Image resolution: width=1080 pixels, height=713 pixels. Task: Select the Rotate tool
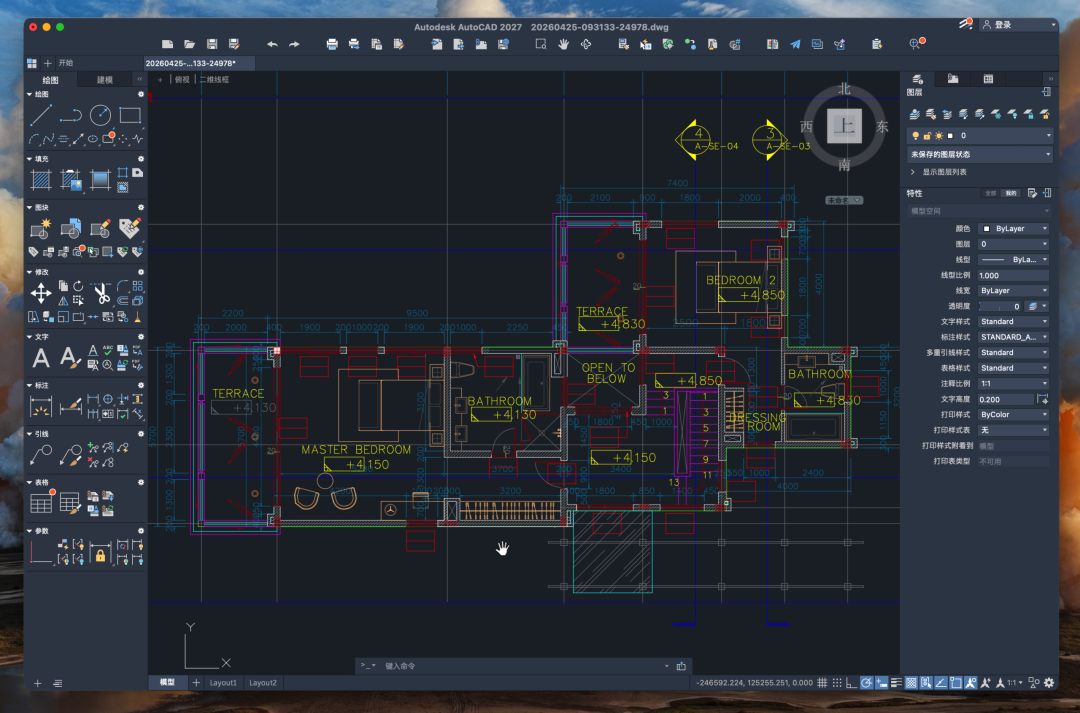[x=78, y=286]
